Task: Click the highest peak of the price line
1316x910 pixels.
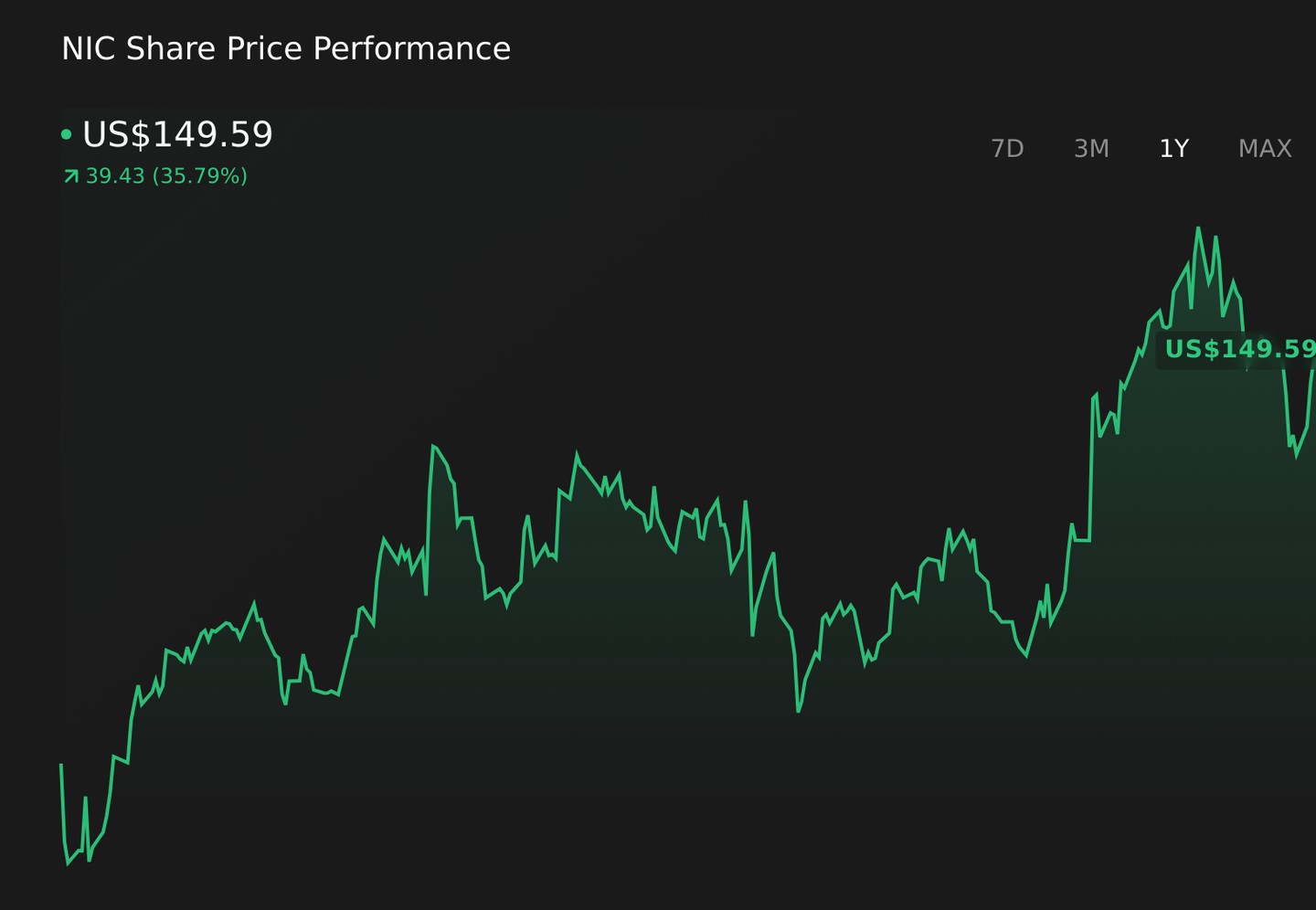Action: coord(1198,227)
